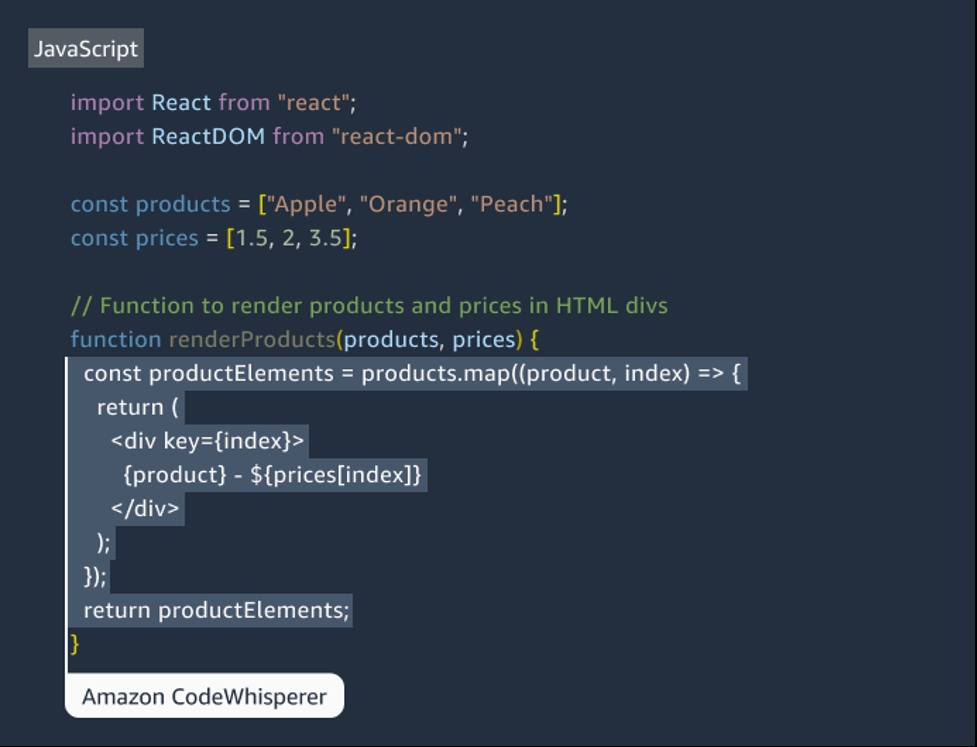Click the renderProducts function name
The height and width of the screenshot is (747, 977).
(252, 339)
